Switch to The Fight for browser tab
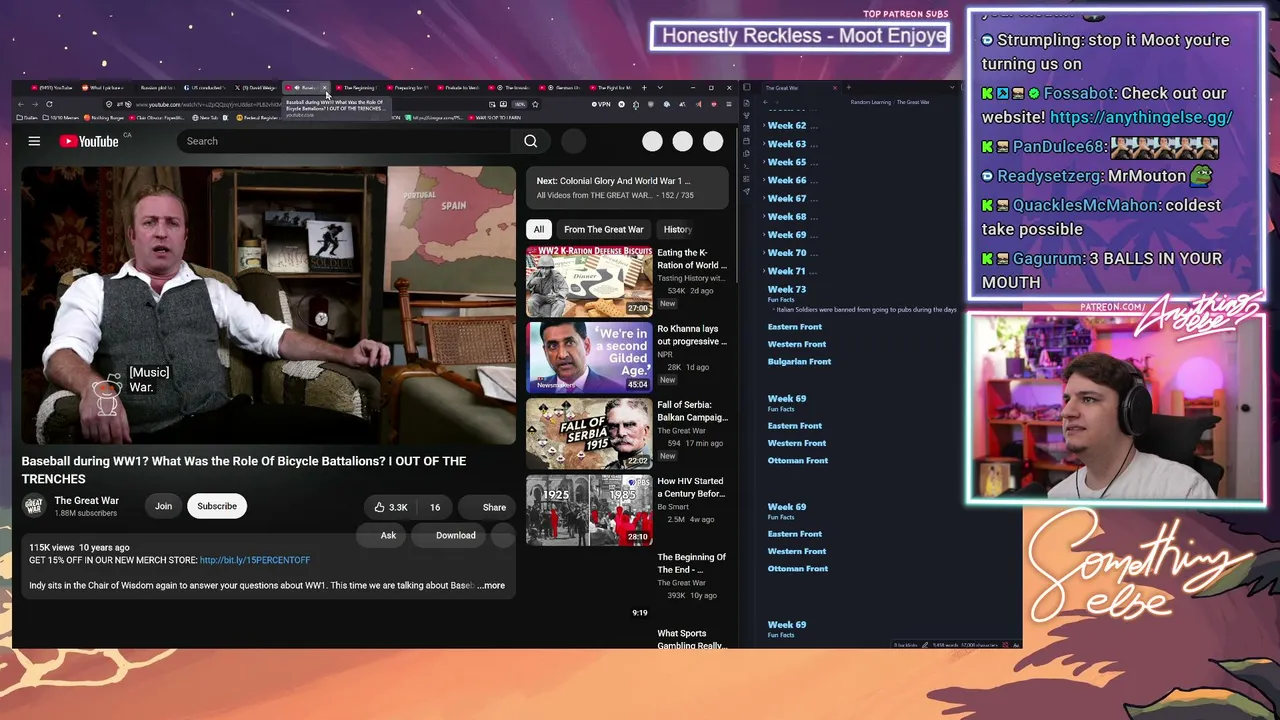 click(x=610, y=88)
